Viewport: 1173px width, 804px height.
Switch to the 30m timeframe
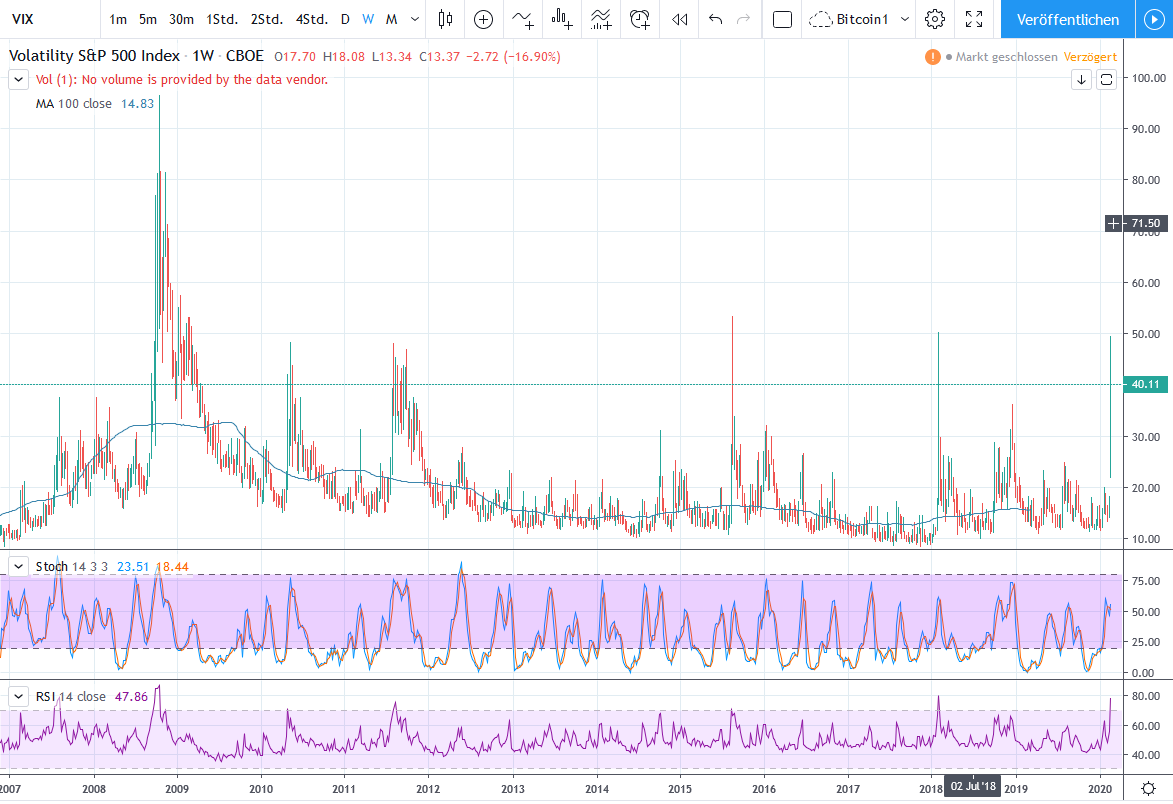click(181, 19)
